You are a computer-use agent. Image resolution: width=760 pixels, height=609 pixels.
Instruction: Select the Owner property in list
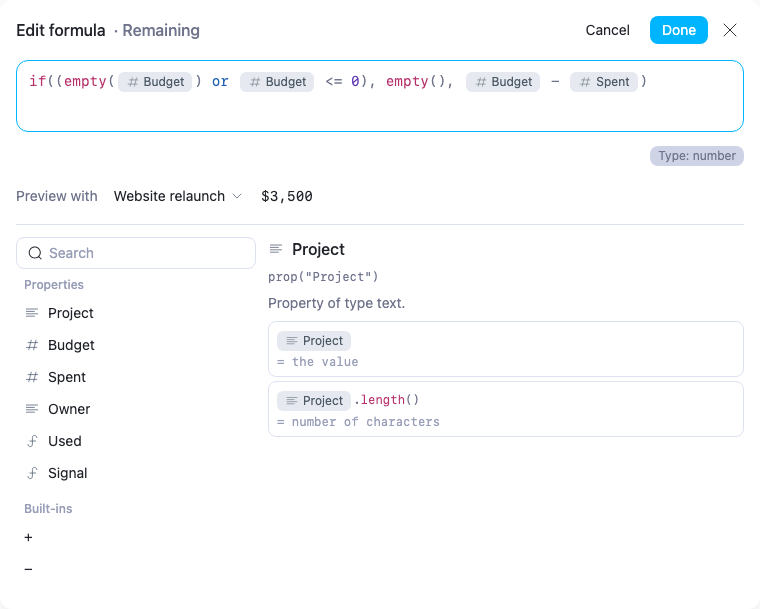pyautogui.click(x=136, y=409)
